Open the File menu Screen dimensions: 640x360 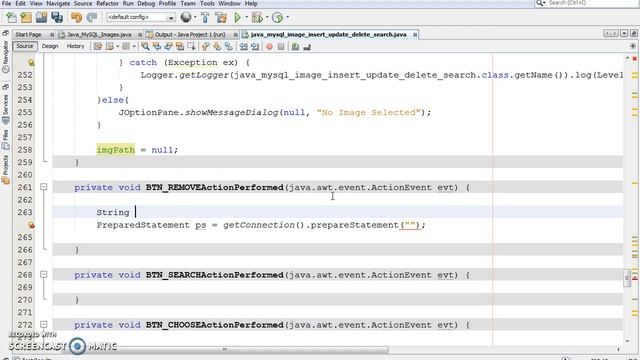tap(6, 3)
